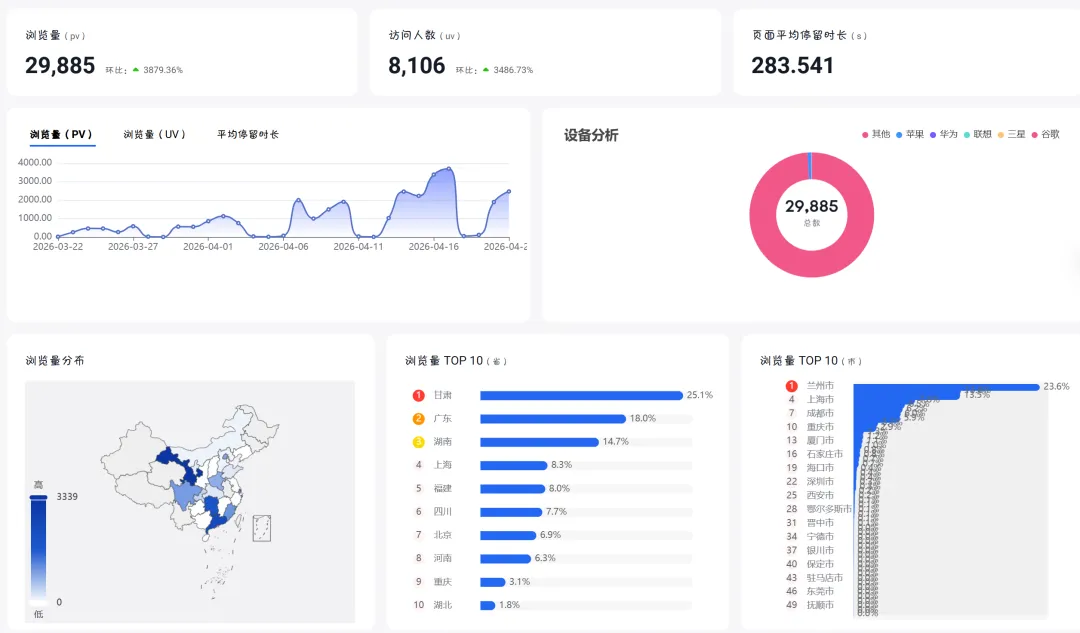This screenshot has width=1080, height=633.
Task: Click the 驻马店市 label in city ranking
Action: (824, 578)
